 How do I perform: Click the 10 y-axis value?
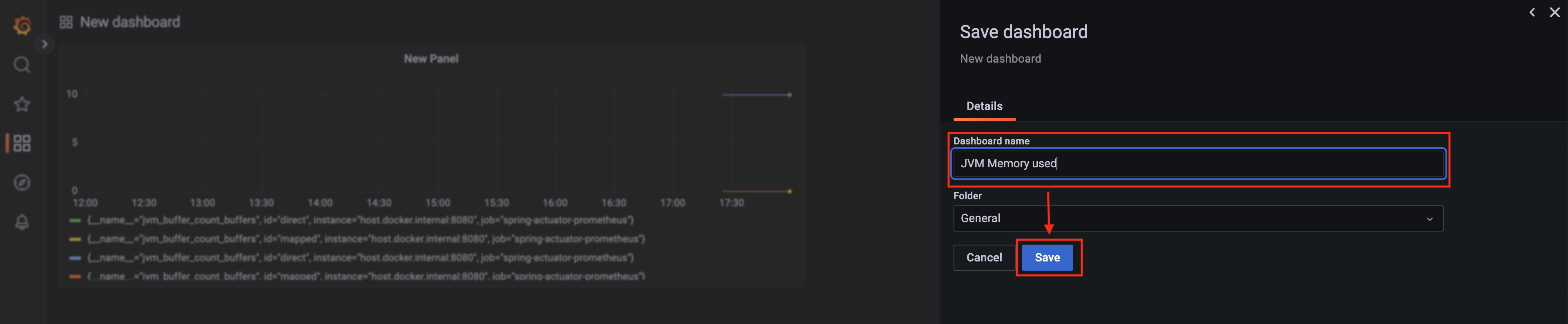[x=72, y=94]
